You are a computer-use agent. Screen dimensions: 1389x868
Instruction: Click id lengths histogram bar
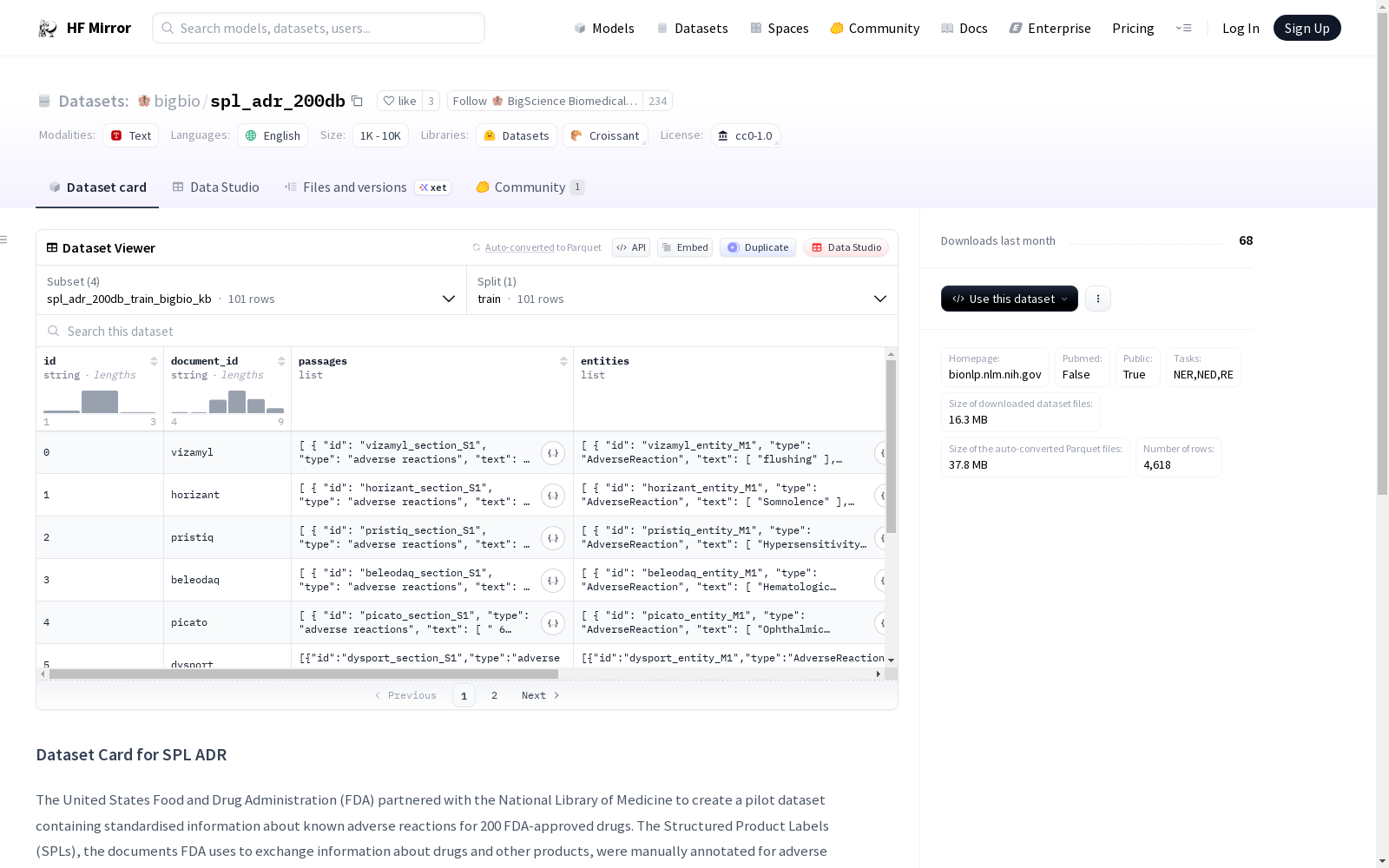coord(100,402)
